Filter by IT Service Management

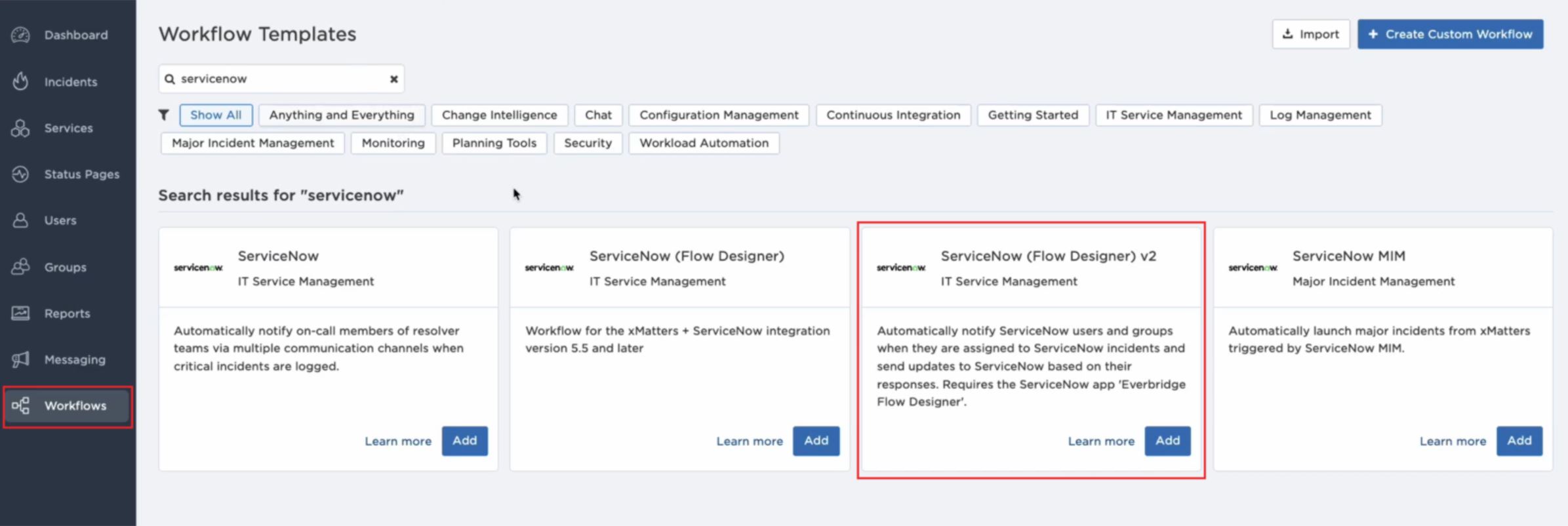(x=1174, y=115)
